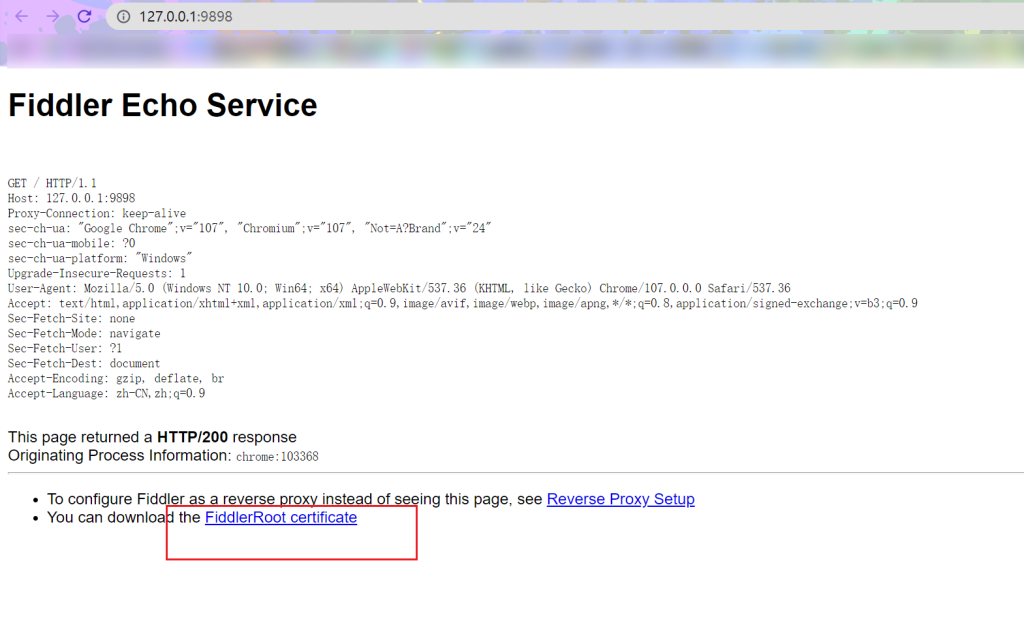Viewport: 1024px width, 640px height.
Task: Click the chrome:103368 process information text
Action: coord(278,456)
